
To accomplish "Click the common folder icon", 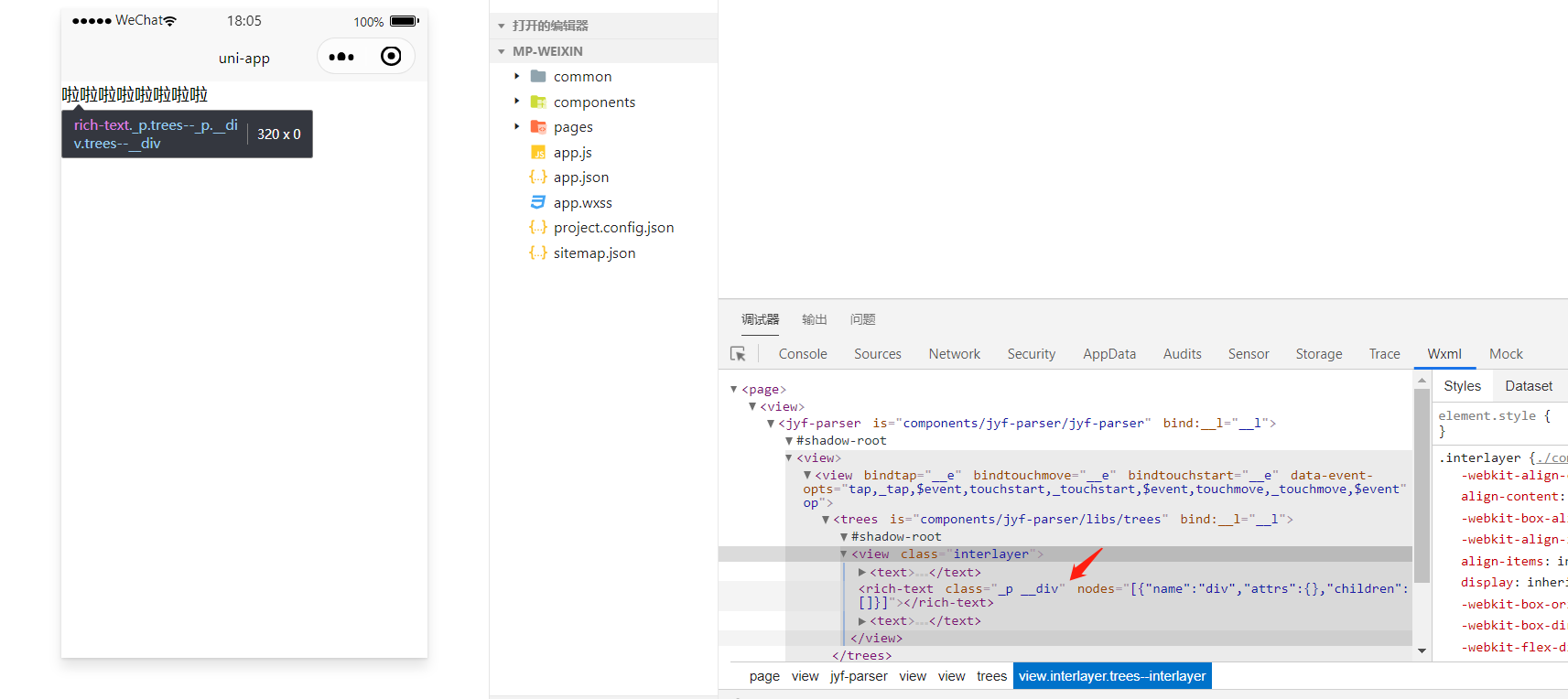I will tap(538, 76).
